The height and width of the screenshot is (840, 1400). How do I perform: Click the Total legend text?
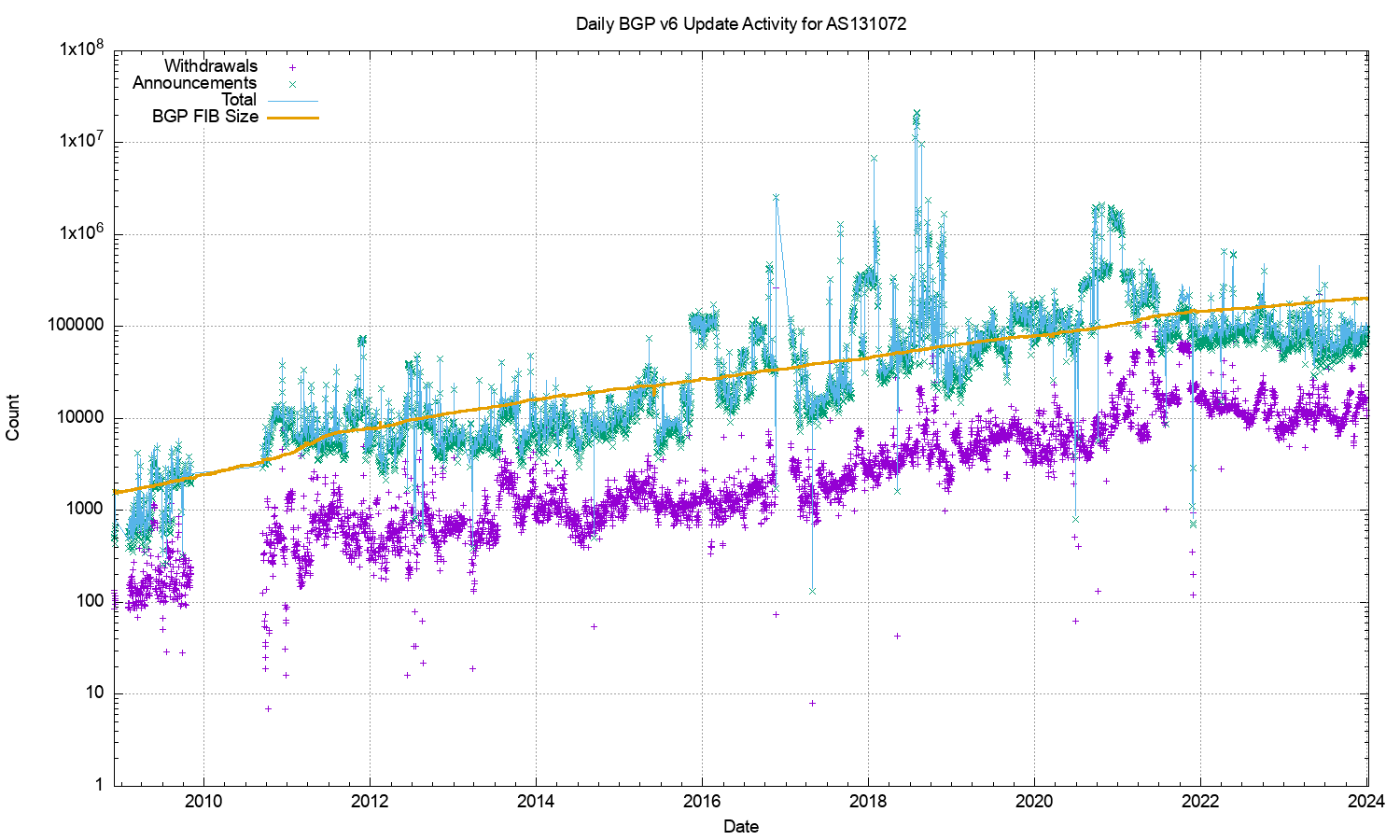pos(238,100)
